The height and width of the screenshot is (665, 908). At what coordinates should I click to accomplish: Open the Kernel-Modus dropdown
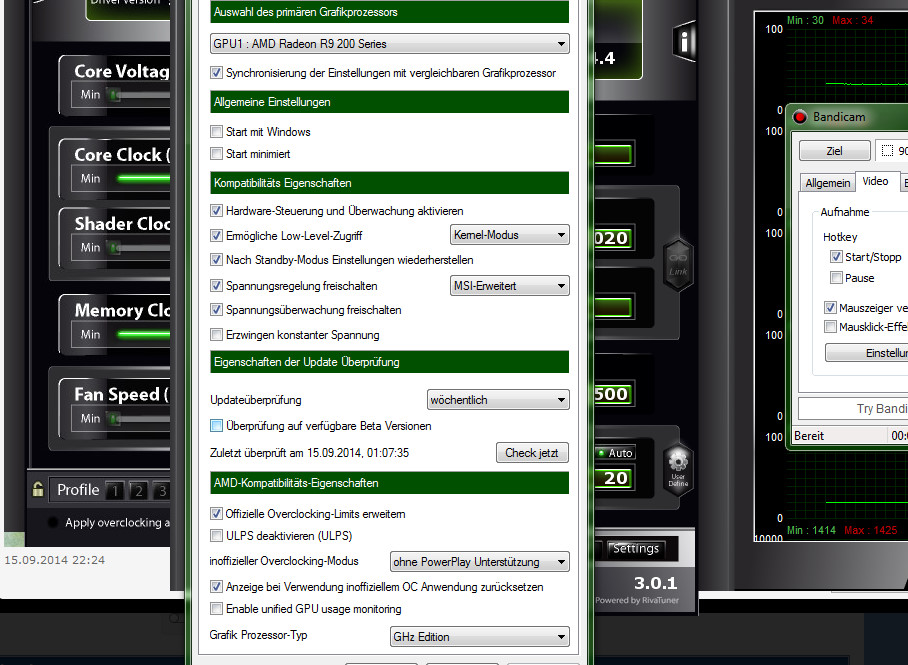(x=510, y=235)
